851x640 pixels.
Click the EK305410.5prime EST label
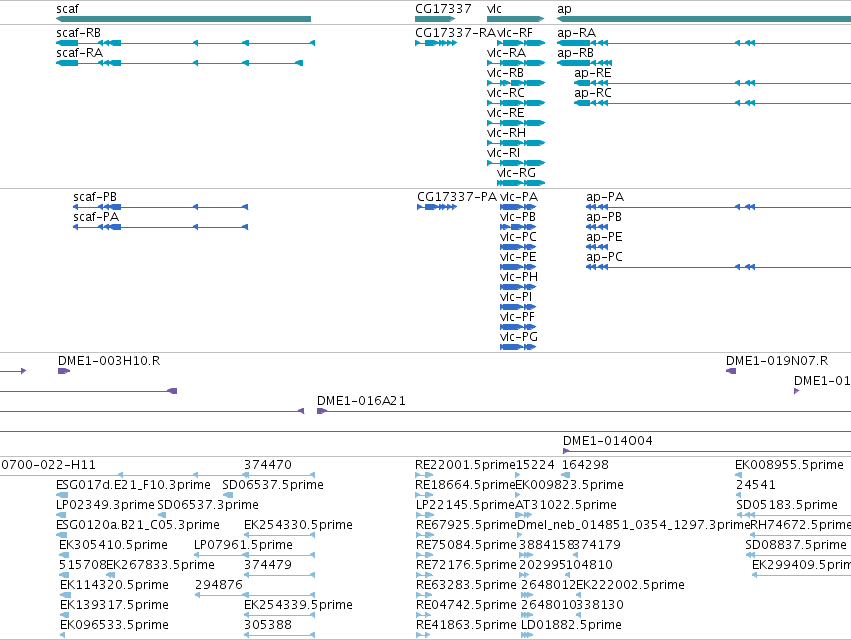pos(113,545)
